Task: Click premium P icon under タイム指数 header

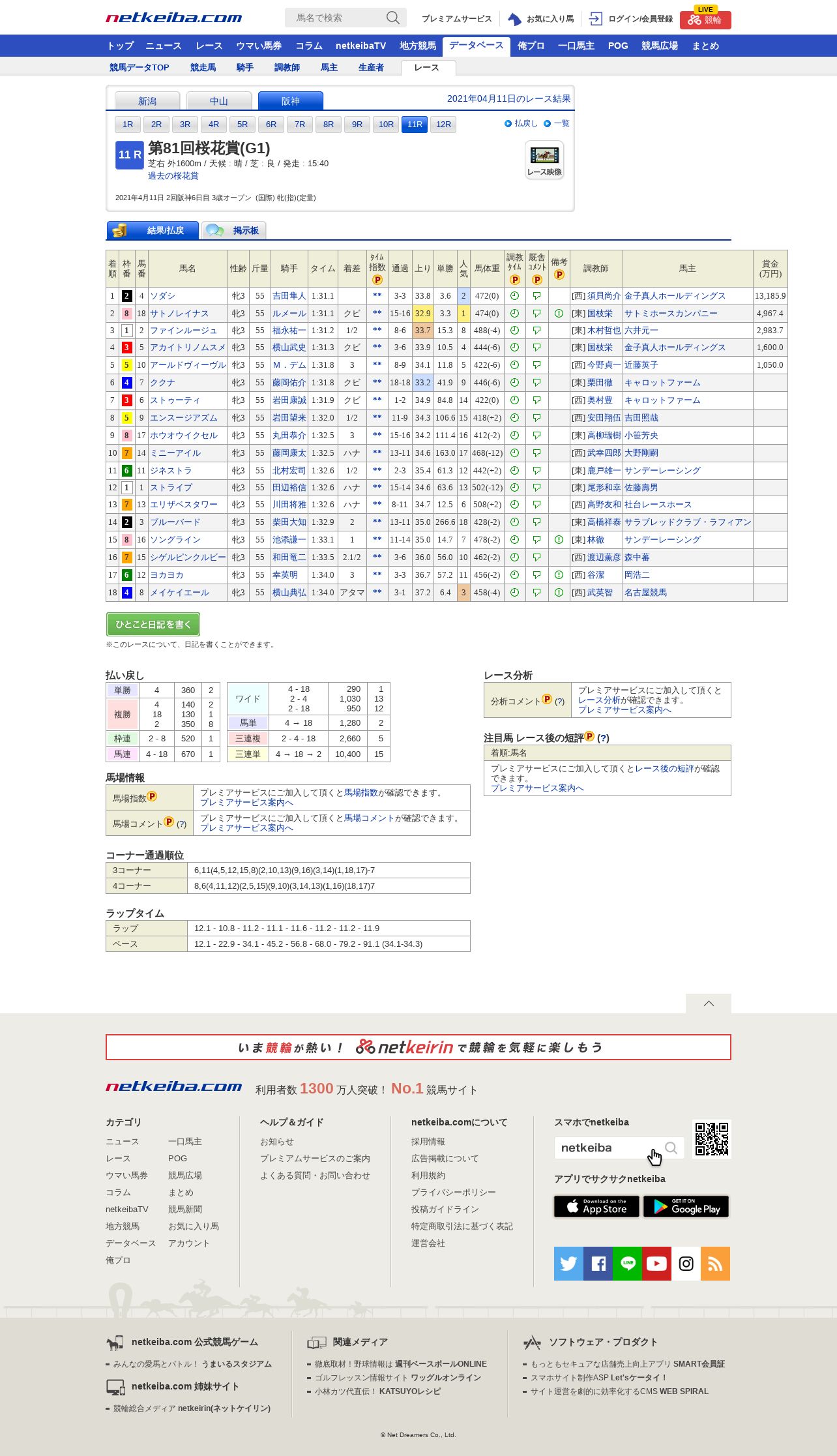Action: [377, 280]
